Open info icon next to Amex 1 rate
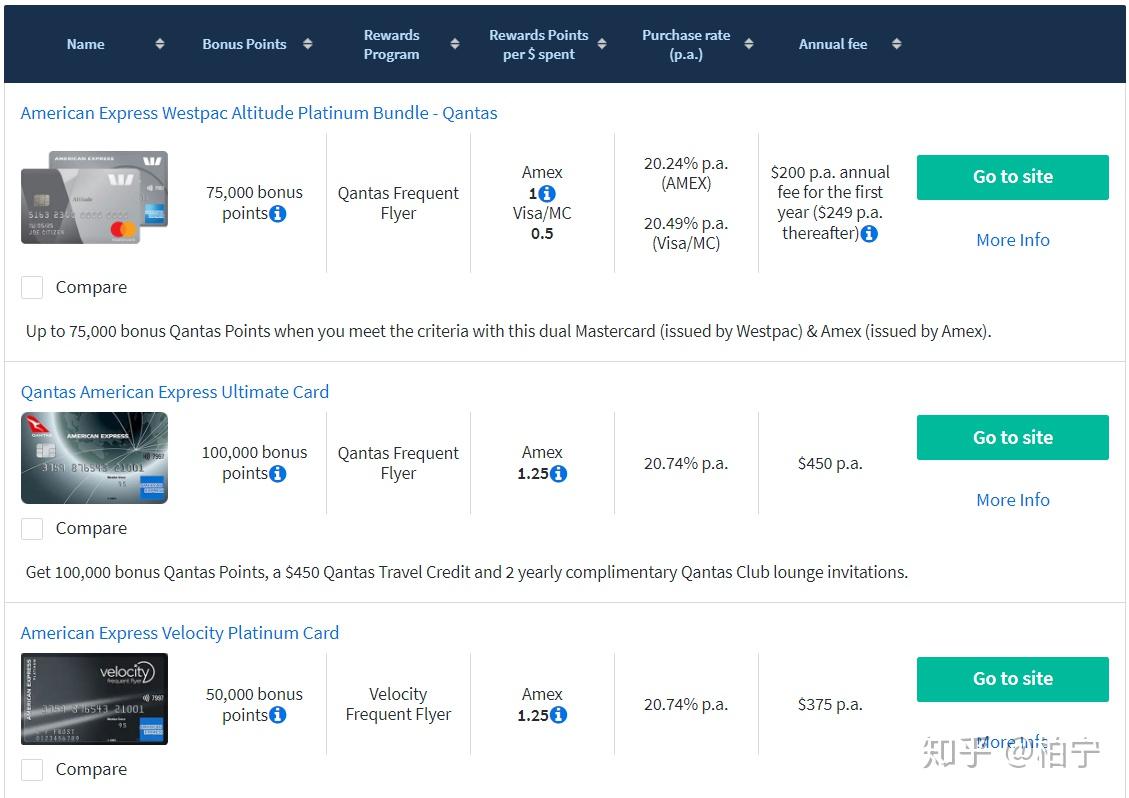 (x=546, y=194)
